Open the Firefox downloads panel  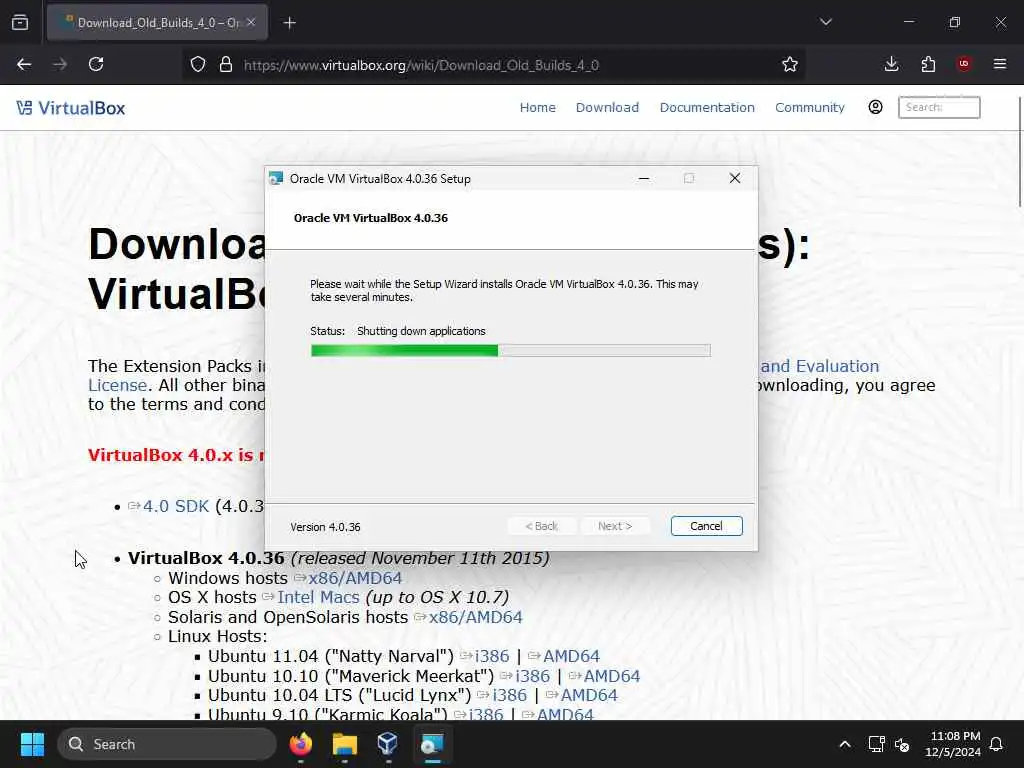click(x=891, y=64)
